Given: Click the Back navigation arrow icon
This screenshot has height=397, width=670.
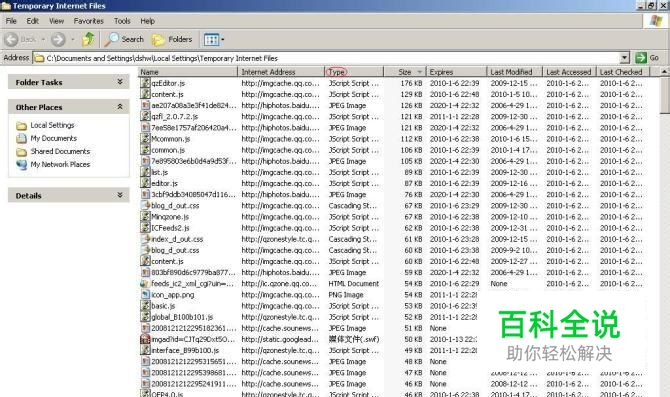Looking at the screenshot, I should [x=11, y=40].
